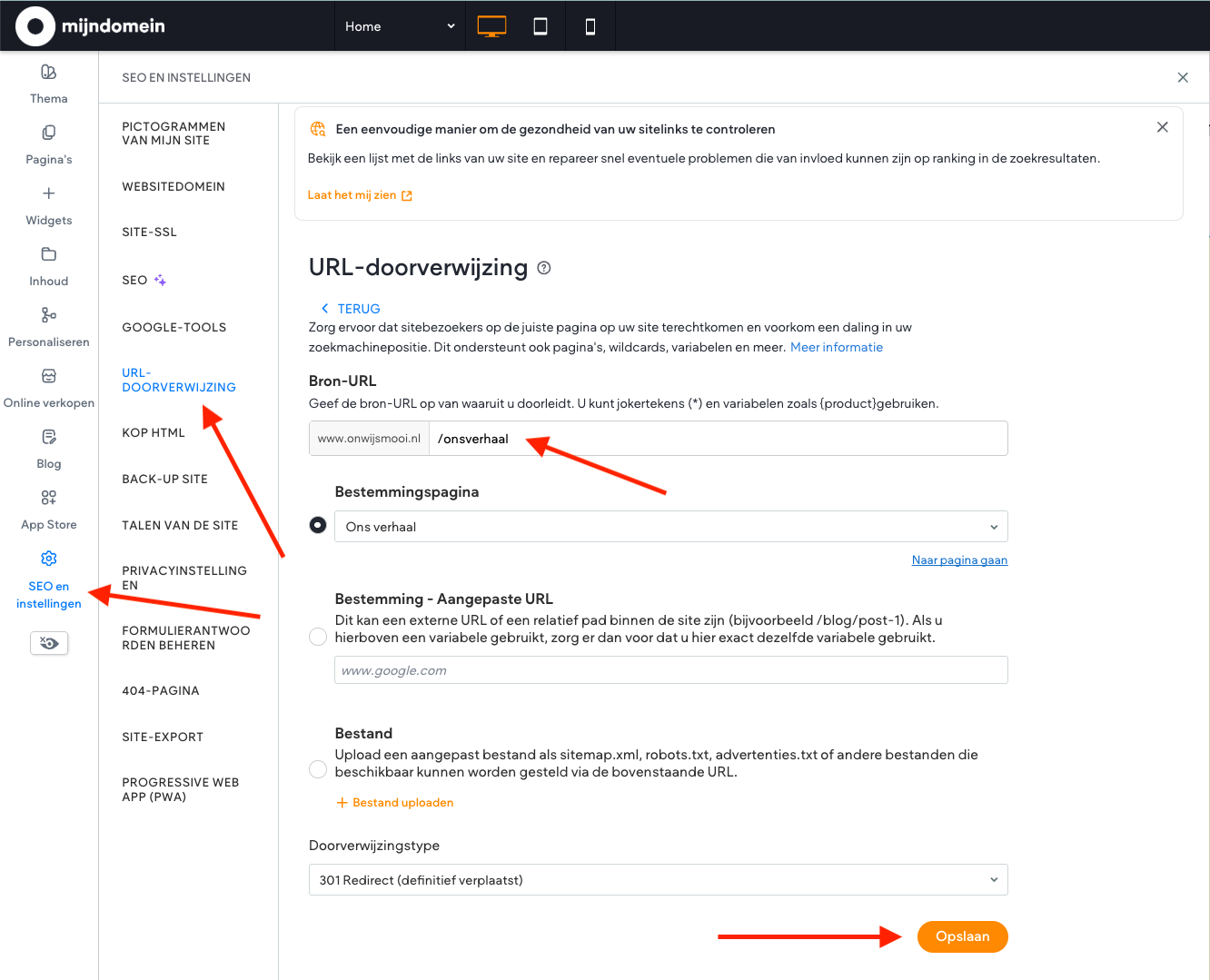Open the Thema panel icon

coord(49,73)
